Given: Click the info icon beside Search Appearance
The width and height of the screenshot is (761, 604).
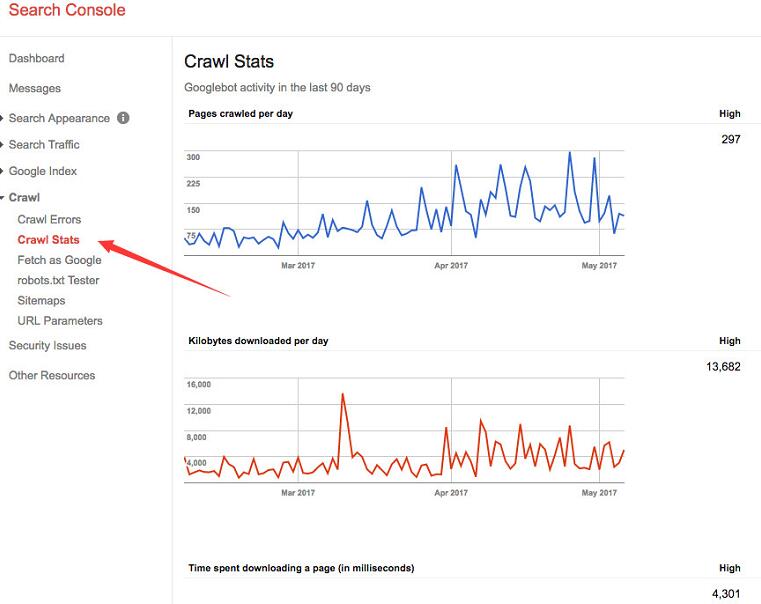Looking at the screenshot, I should (x=123, y=118).
